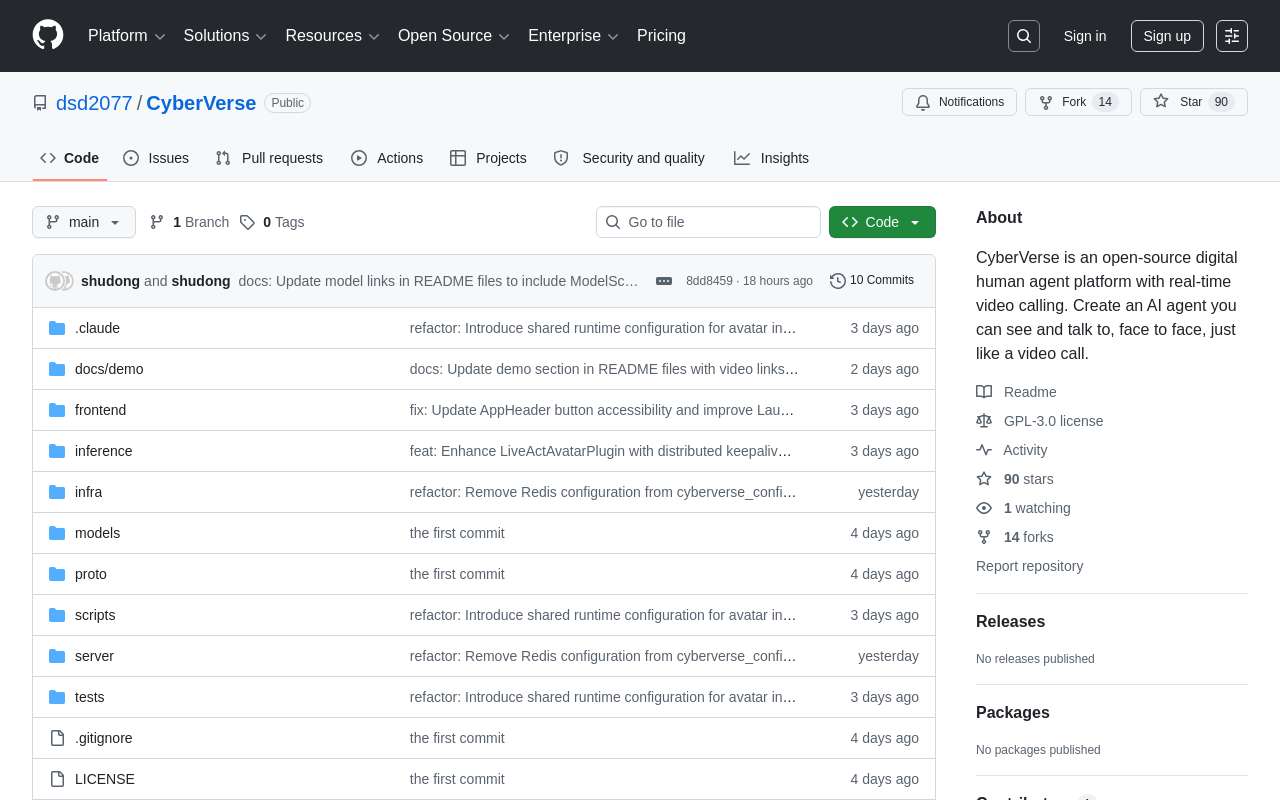Star the CyberVerse repository
1280x800 pixels.
(x=1179, y=102)
